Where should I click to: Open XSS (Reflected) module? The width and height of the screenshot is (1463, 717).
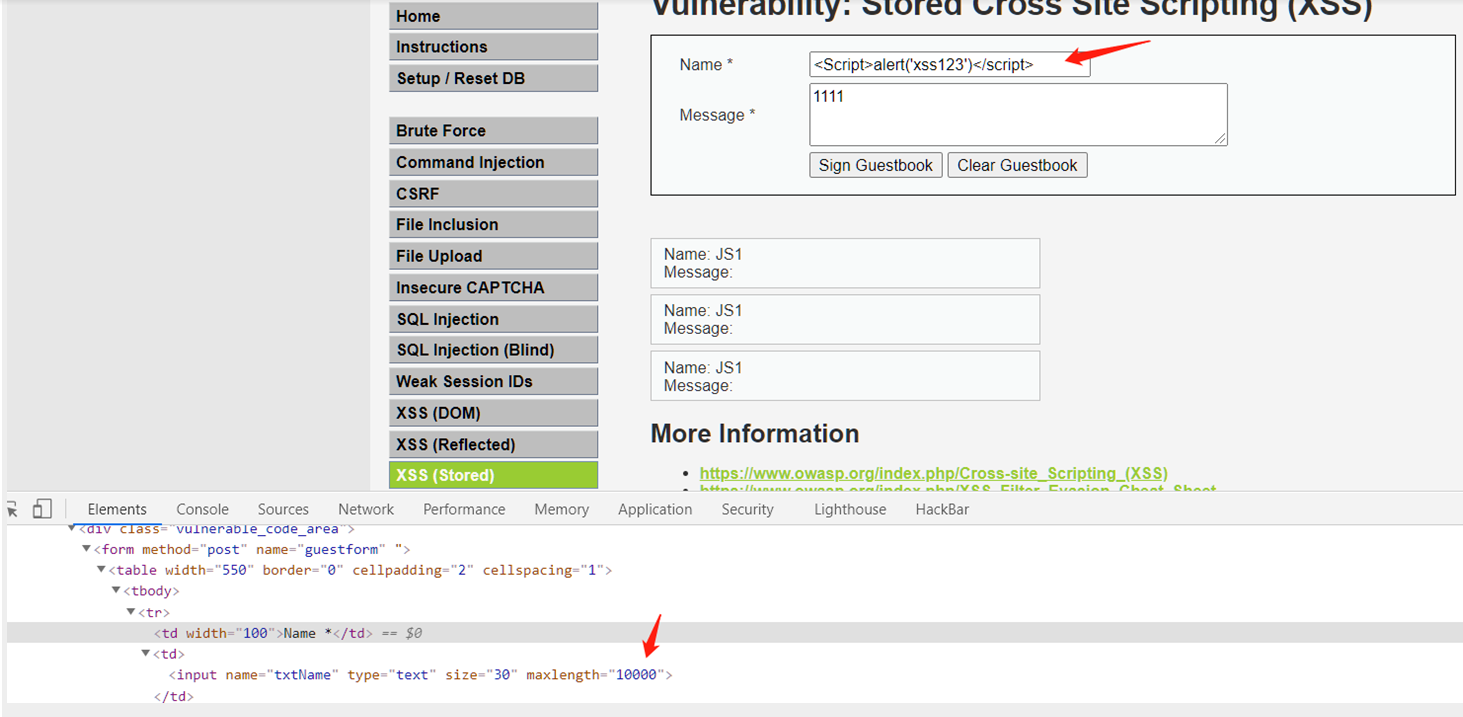click(493, 445)
